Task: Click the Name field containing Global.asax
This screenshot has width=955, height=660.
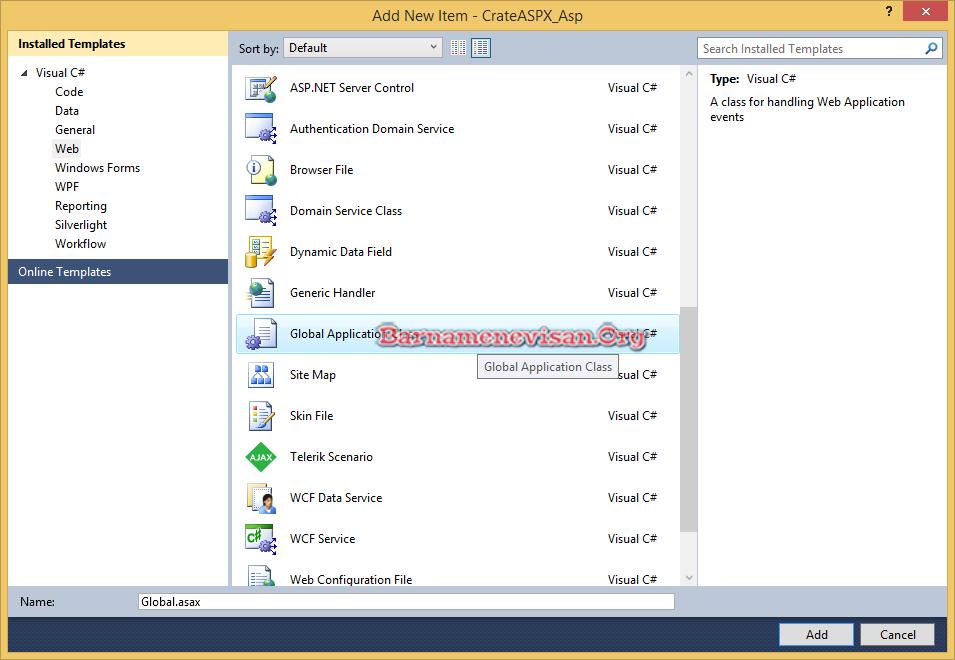Action: click(x=406, y=602)
